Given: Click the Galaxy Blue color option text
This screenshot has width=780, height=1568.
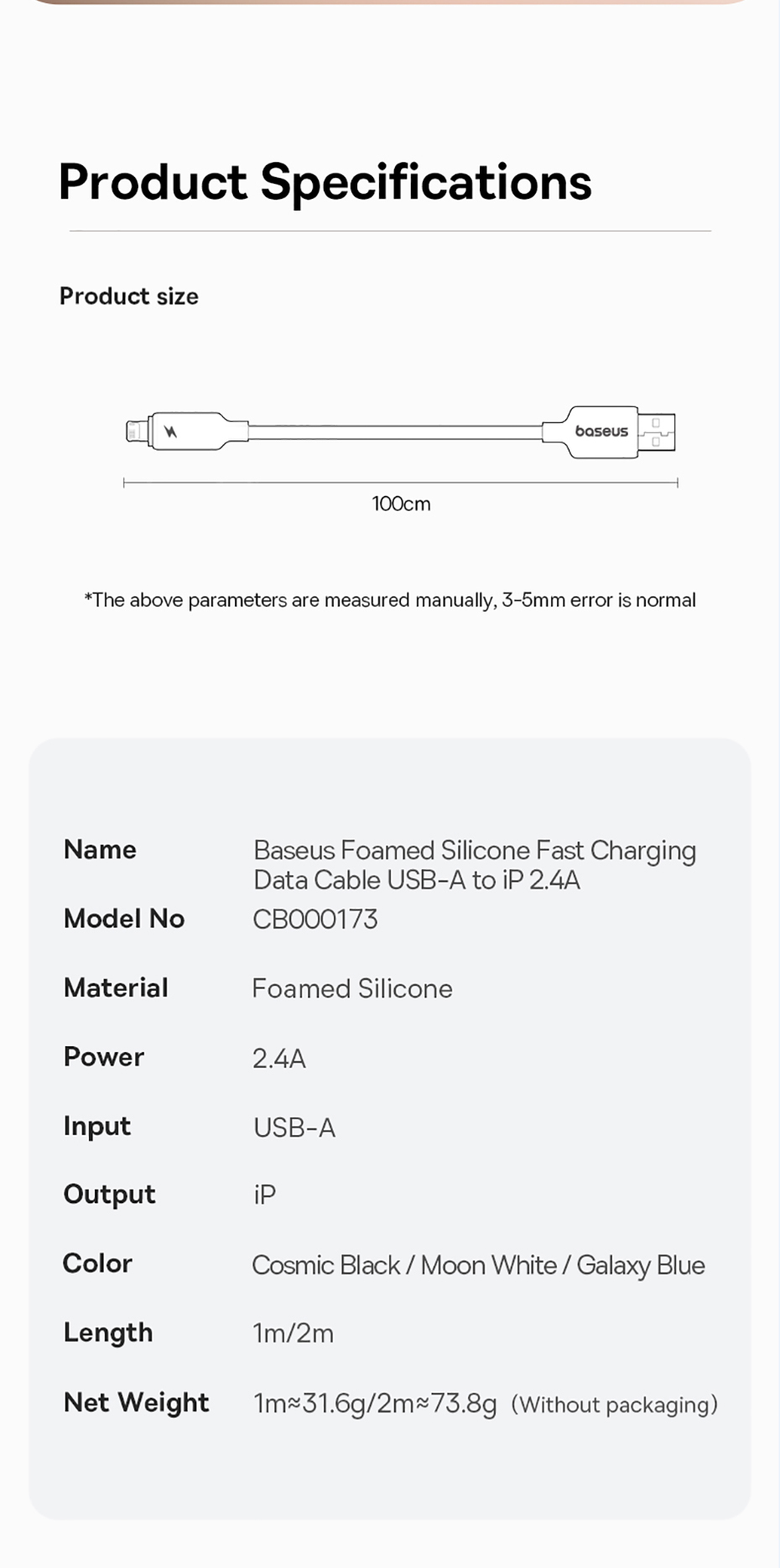Looking at the screenshot, I should pos(641,1265).
